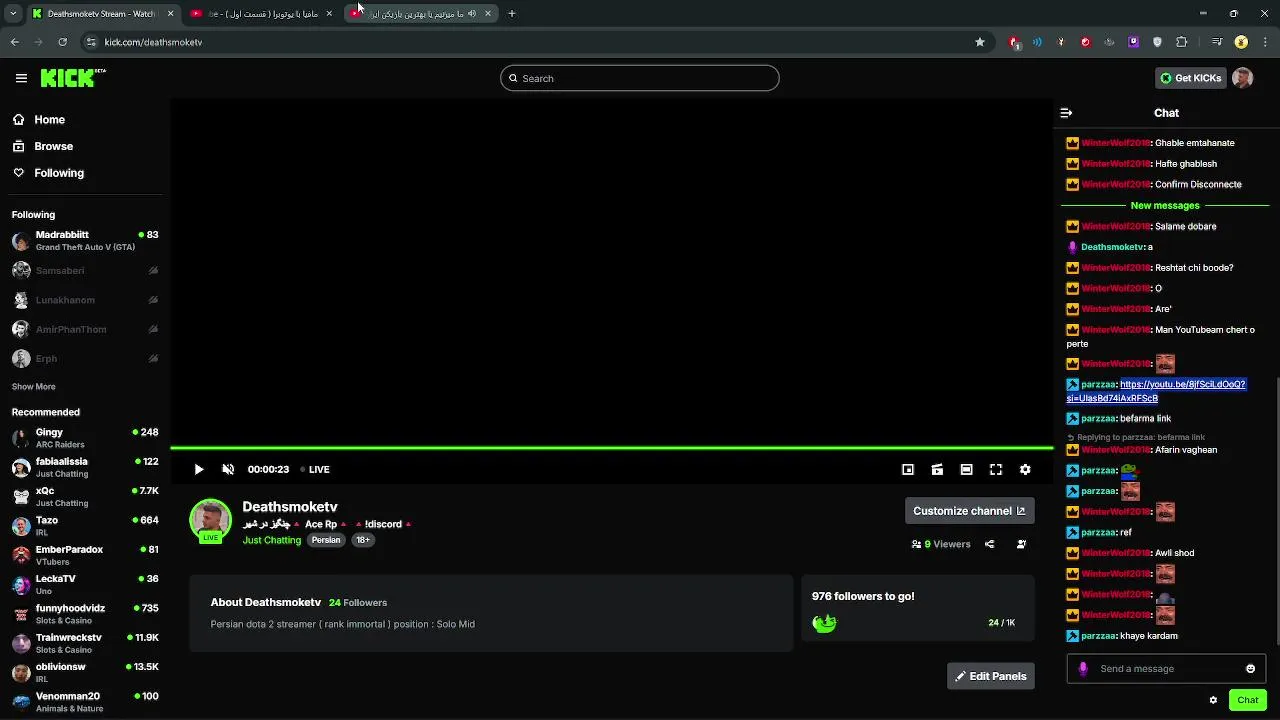Open the hamburger sidebar menu
Screen dimensions: 1280x720
[x=21, y=78]
